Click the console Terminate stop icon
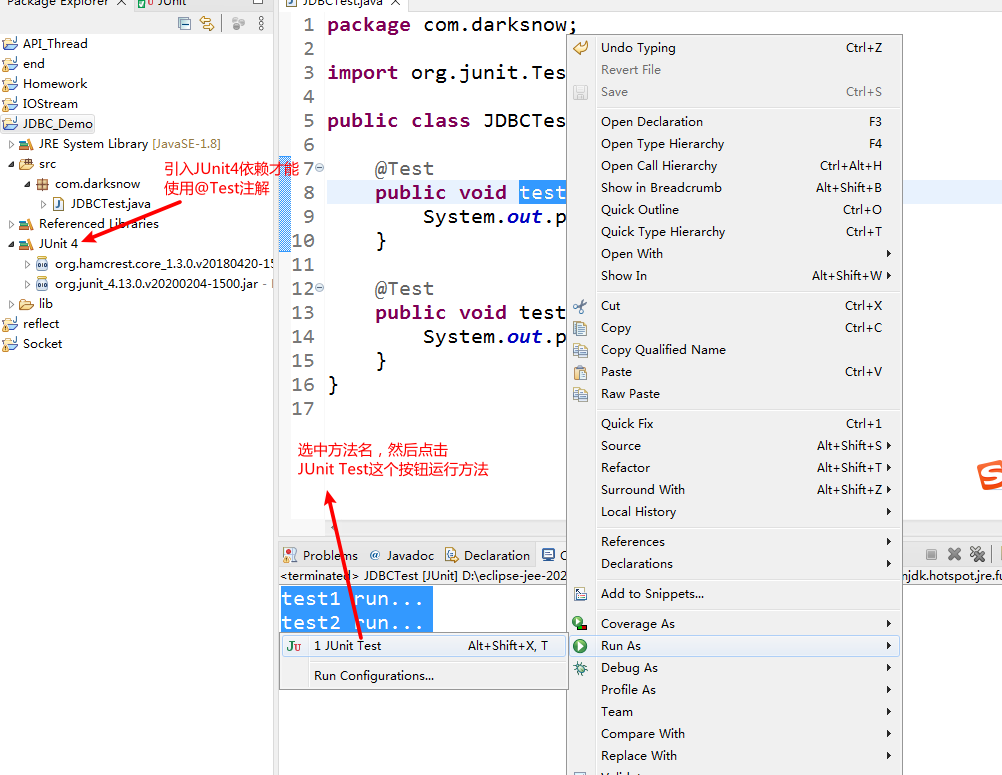 pyautogui.click(x=931, y=554)
